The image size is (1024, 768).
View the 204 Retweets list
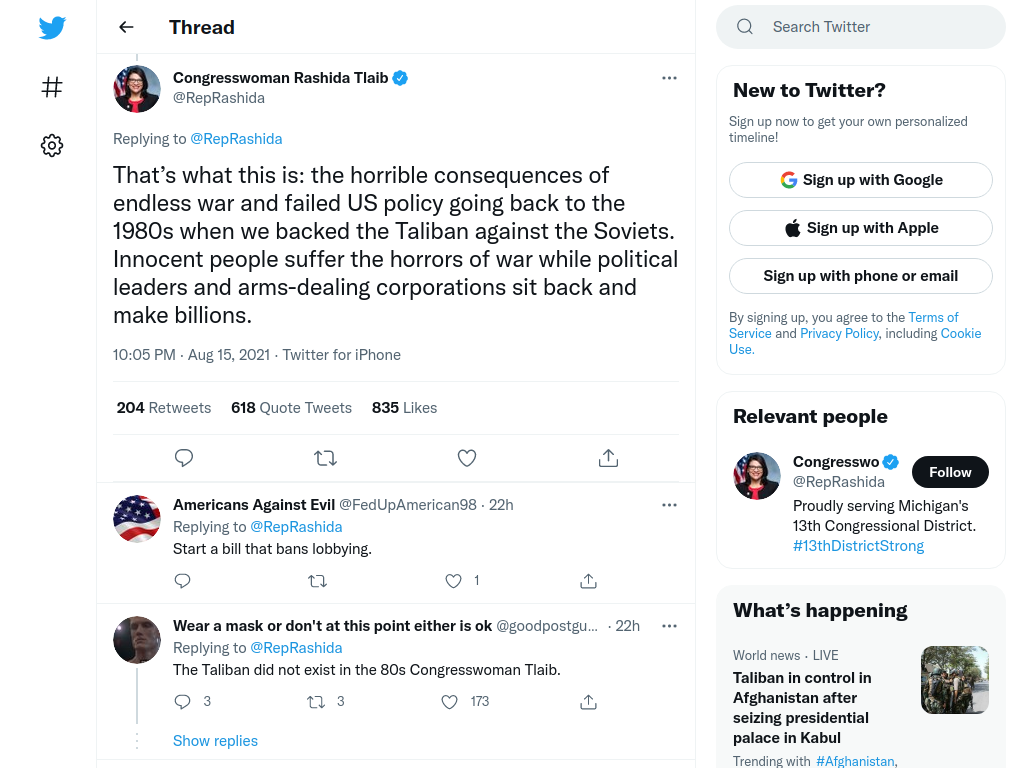(x=164, y=408)
